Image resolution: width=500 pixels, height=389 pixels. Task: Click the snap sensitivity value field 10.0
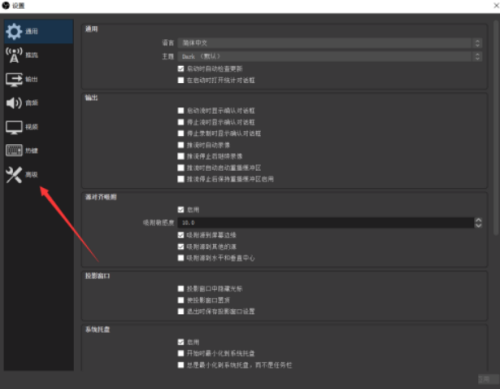326,223
